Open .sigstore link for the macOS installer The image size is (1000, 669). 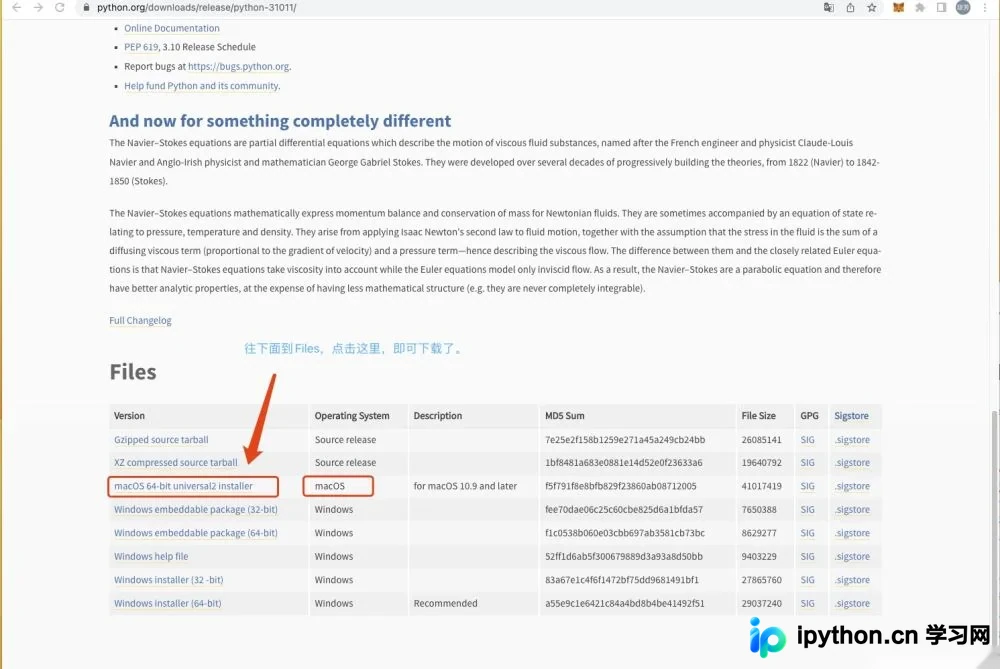[852, 486]
